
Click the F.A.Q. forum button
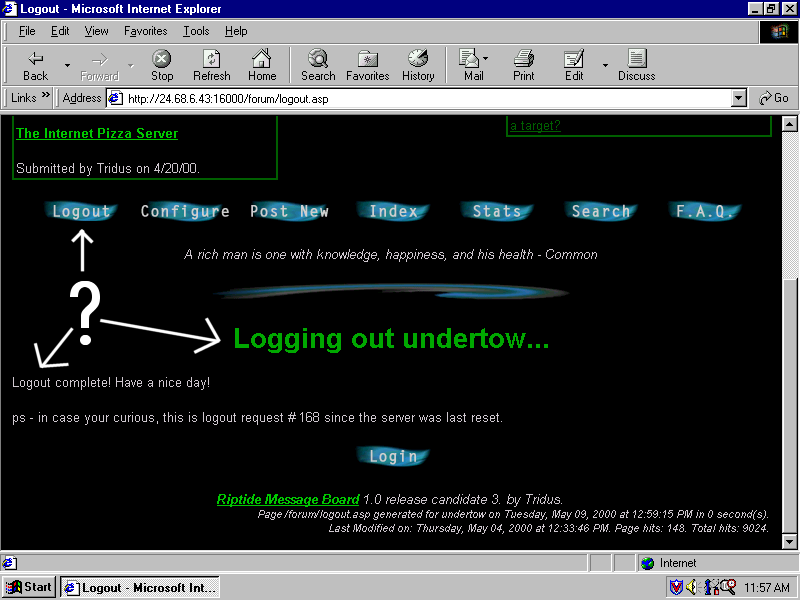(705, 211)
